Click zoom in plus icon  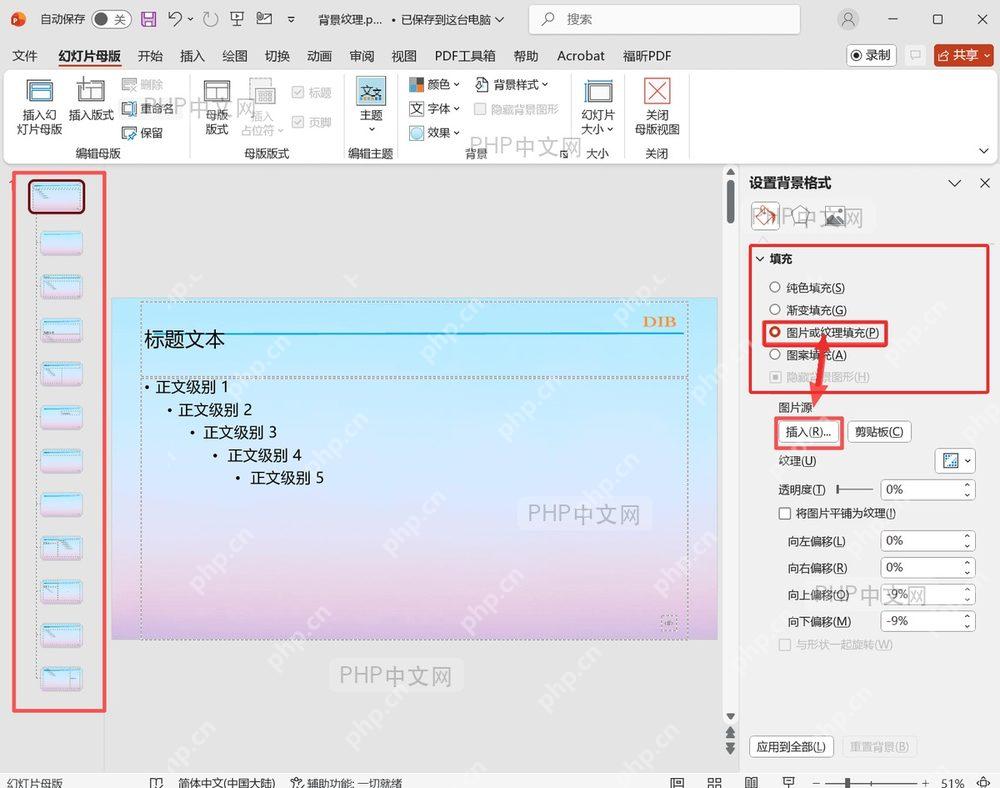(925, 782)
